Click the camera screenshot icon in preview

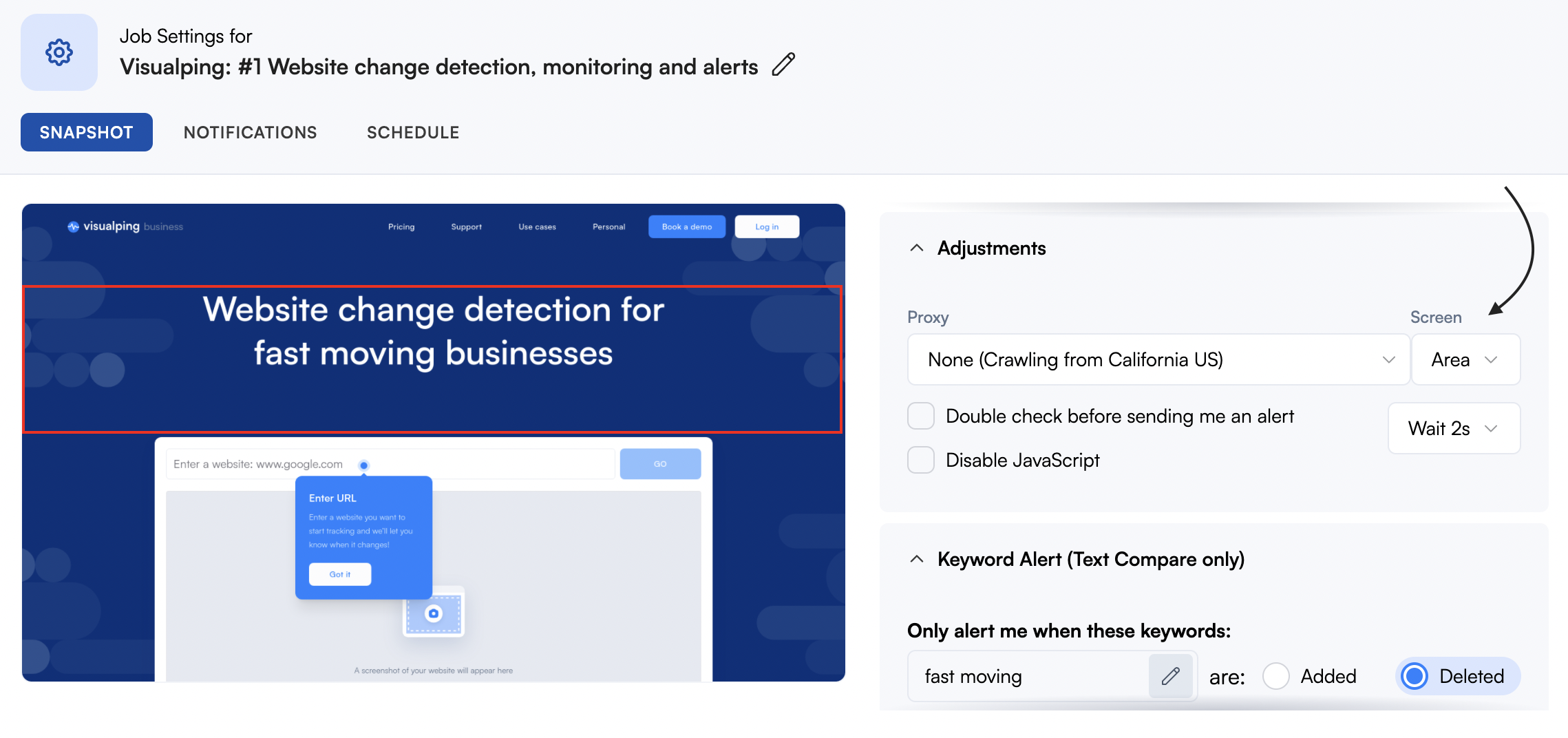pyautogui.click(x=433, y=613)
